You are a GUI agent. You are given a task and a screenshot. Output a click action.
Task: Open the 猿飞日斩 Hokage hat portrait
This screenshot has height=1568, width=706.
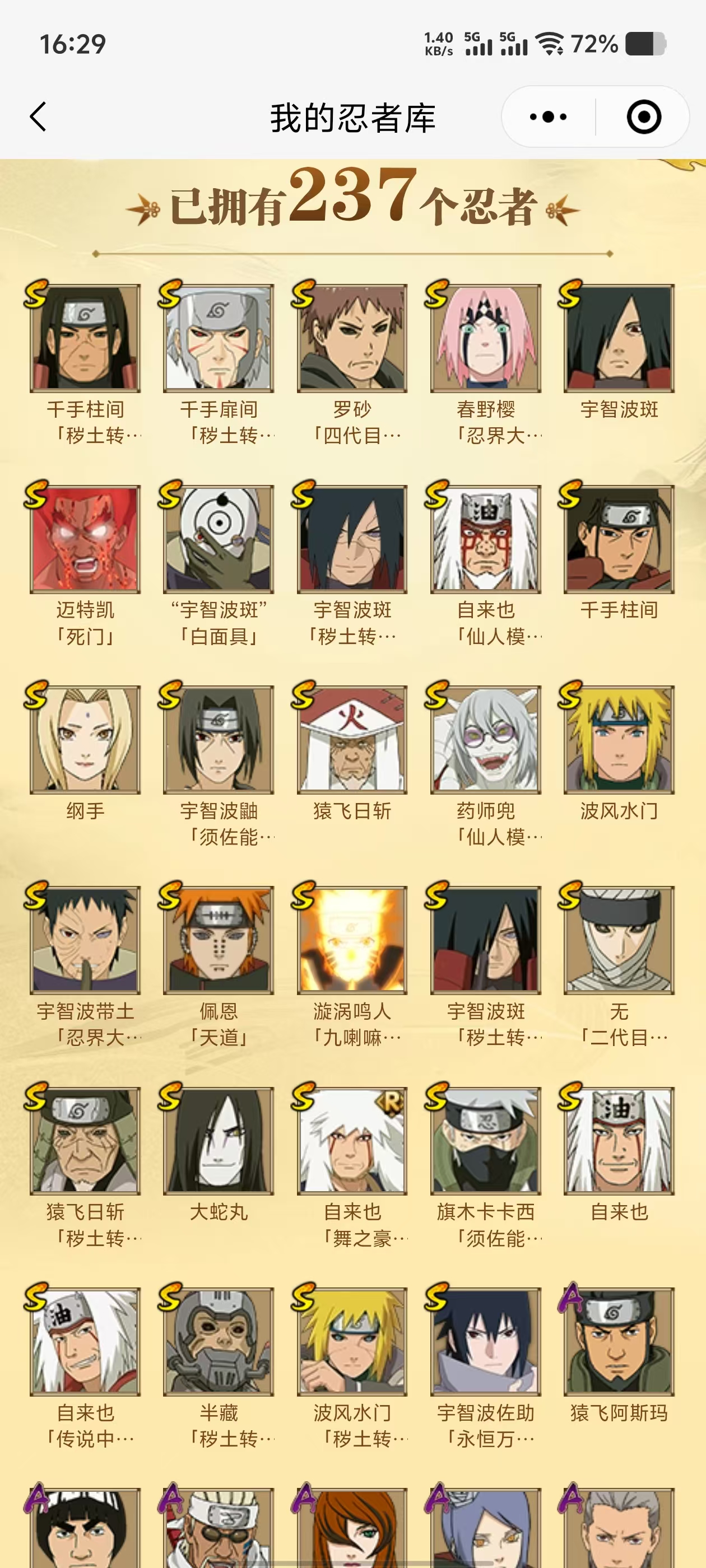click(352, 740)
